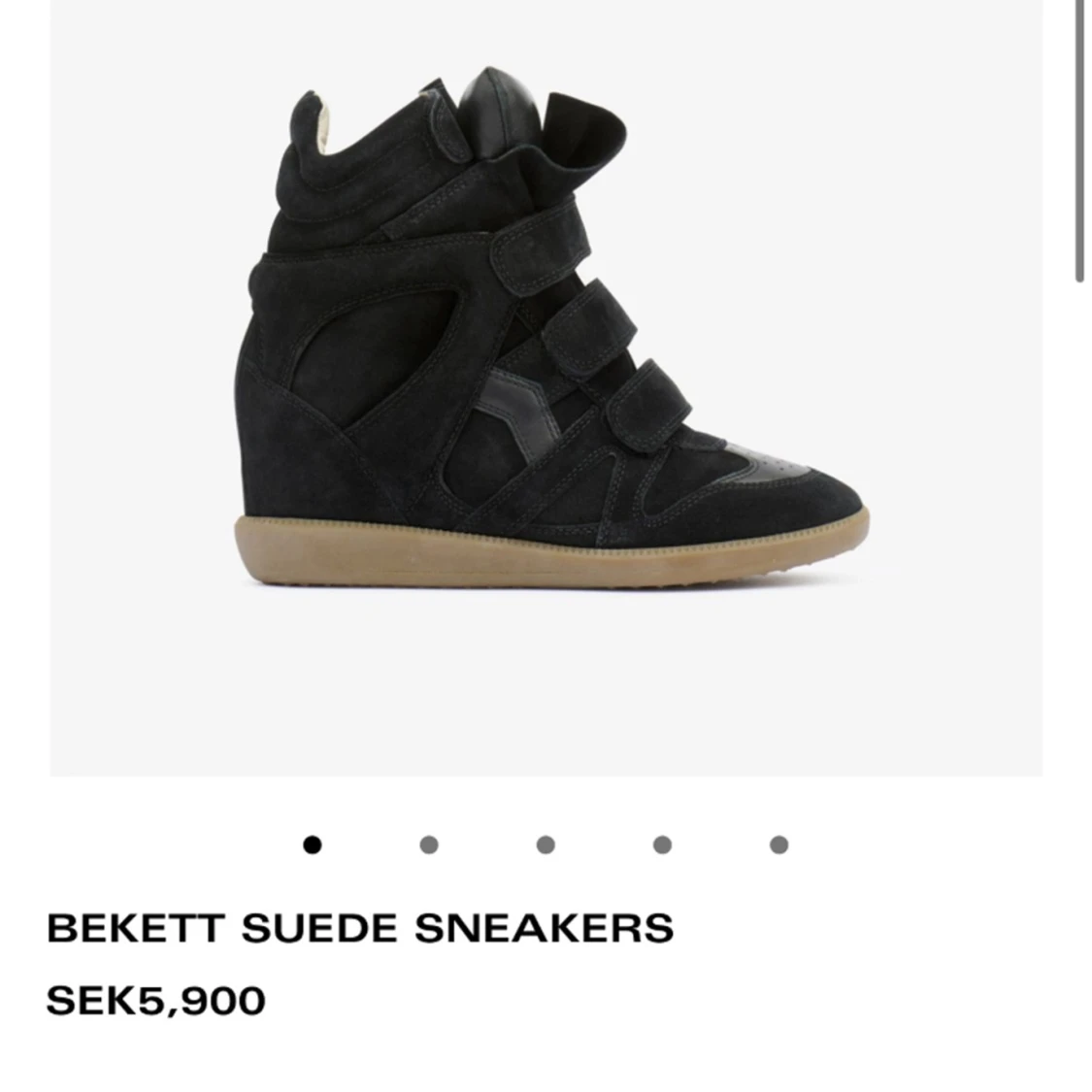
Task: View the fifth and last image dot
Action: (x=778, y=844)
